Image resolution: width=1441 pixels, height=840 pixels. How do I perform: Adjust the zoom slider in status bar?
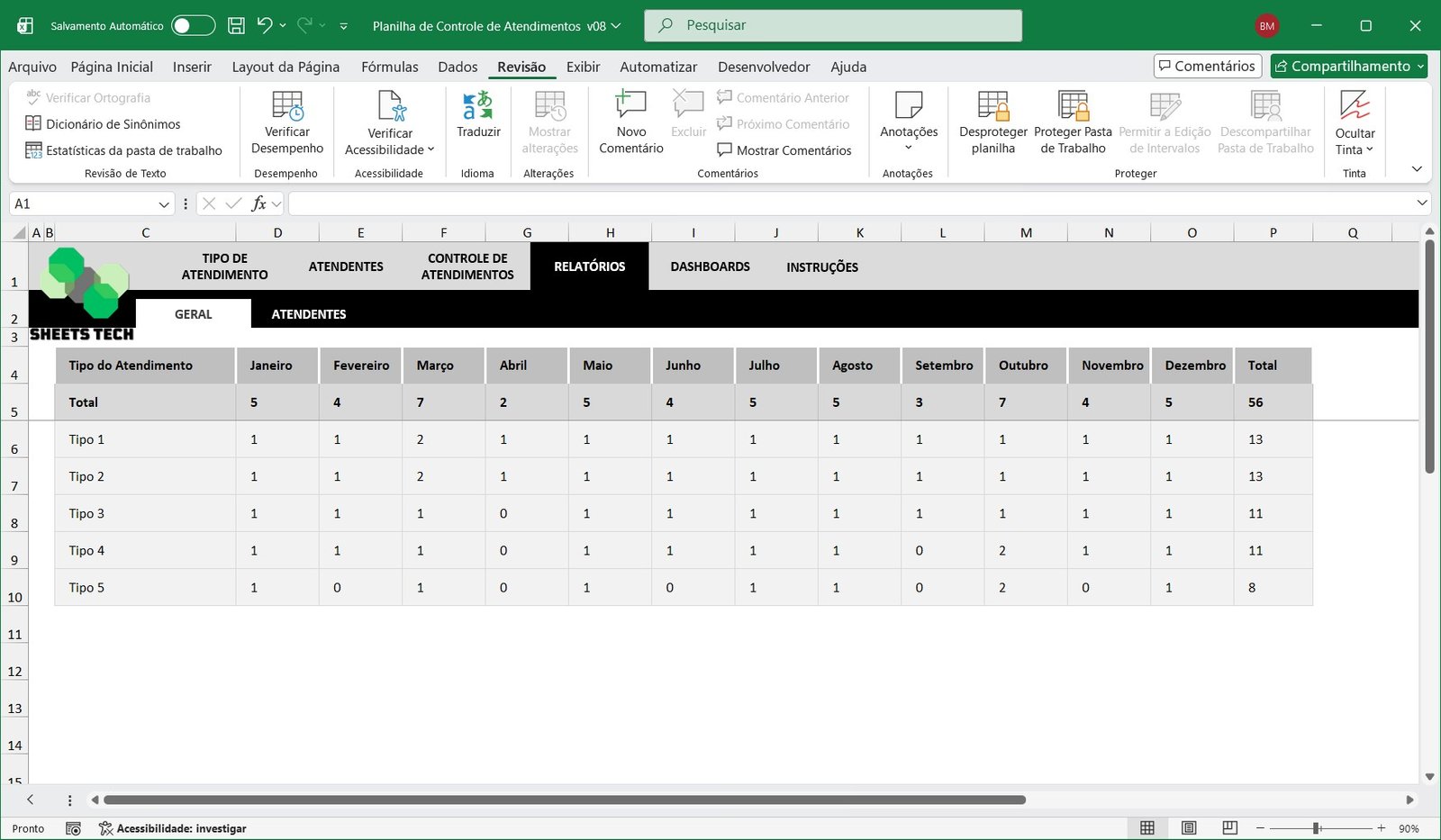pos(1317,828)
